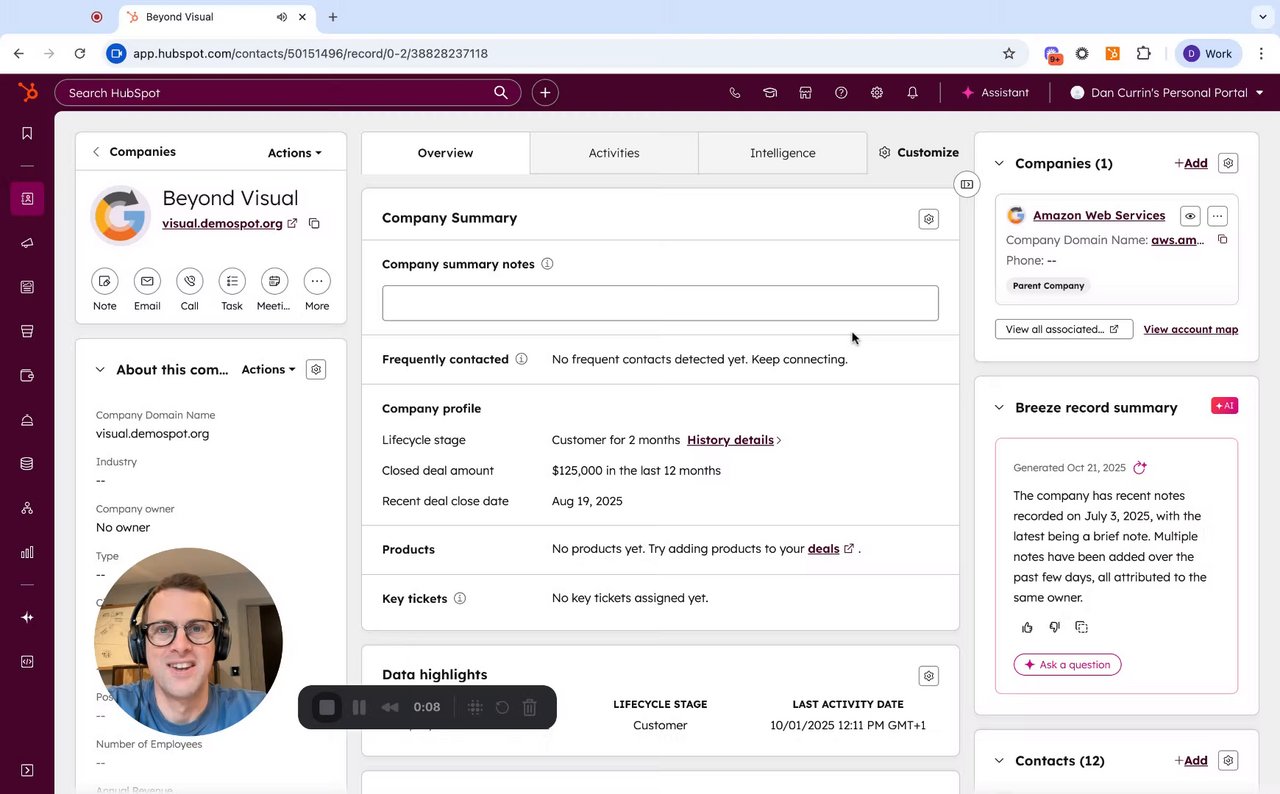The image size is (1280, 794).
Task: Open Companies association settings gear
Action: [1229, 163]
